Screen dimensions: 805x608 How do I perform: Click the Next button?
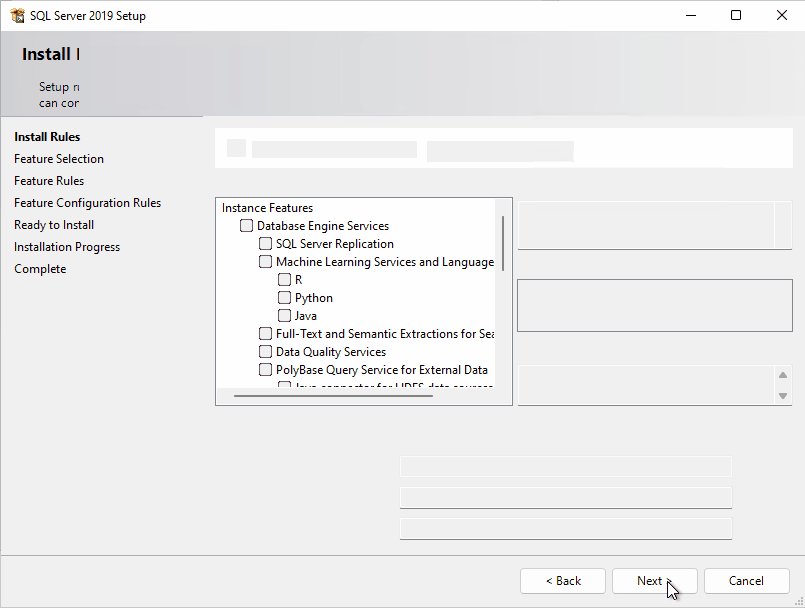pos(655,581)
